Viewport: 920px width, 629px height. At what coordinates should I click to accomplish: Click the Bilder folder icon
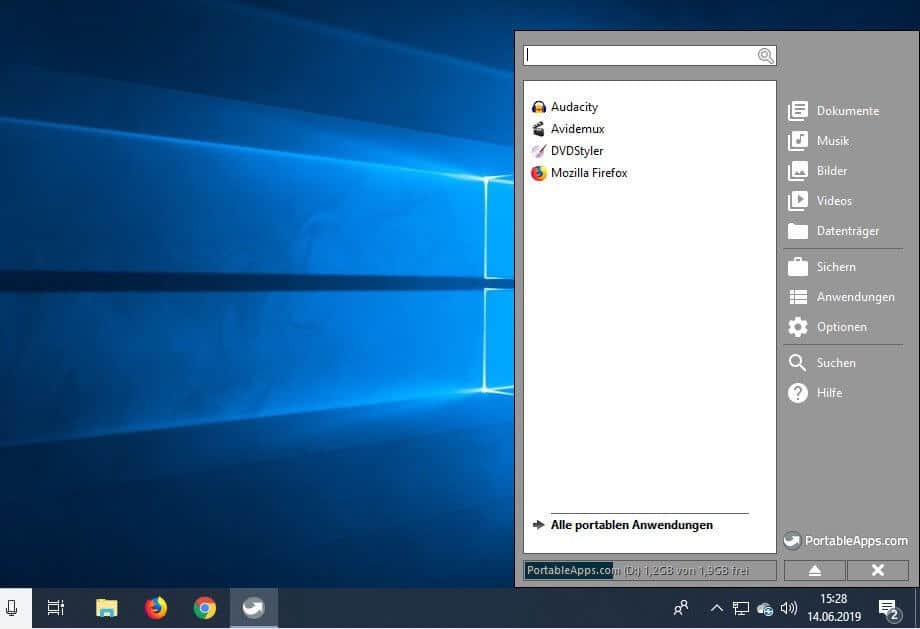(x=798, y=171)
